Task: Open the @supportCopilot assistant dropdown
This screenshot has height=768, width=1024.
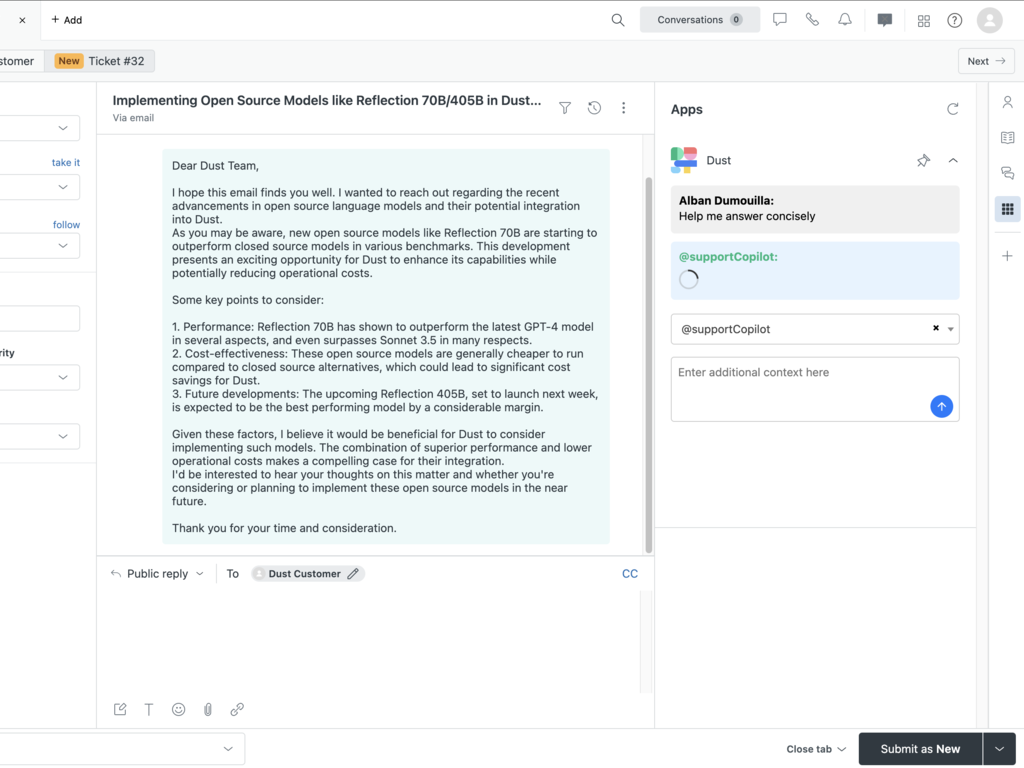Action: point(951,329)
